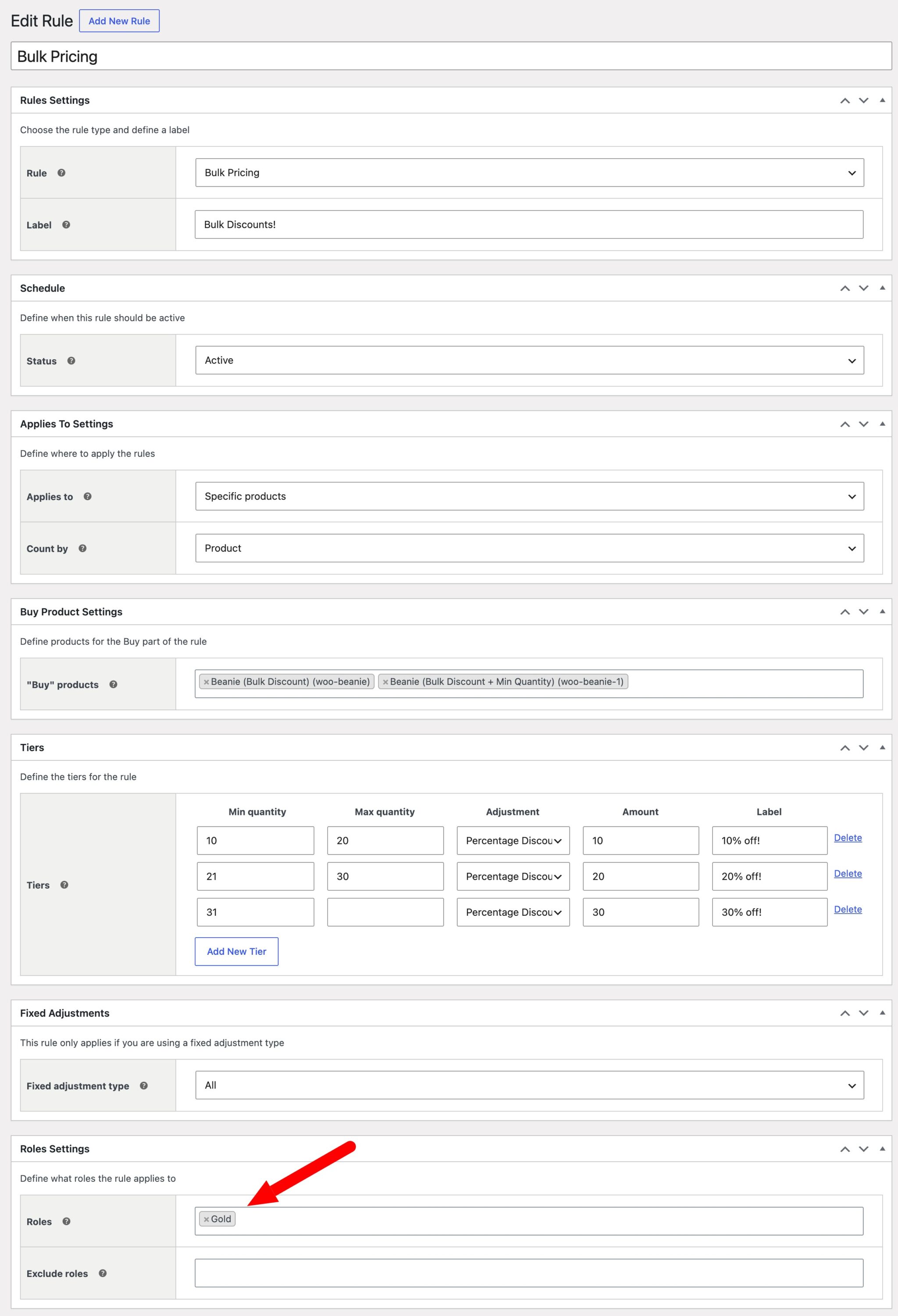Click Min quantity field with value 31
Screen dimensions: 898x1316
[256, 912]
